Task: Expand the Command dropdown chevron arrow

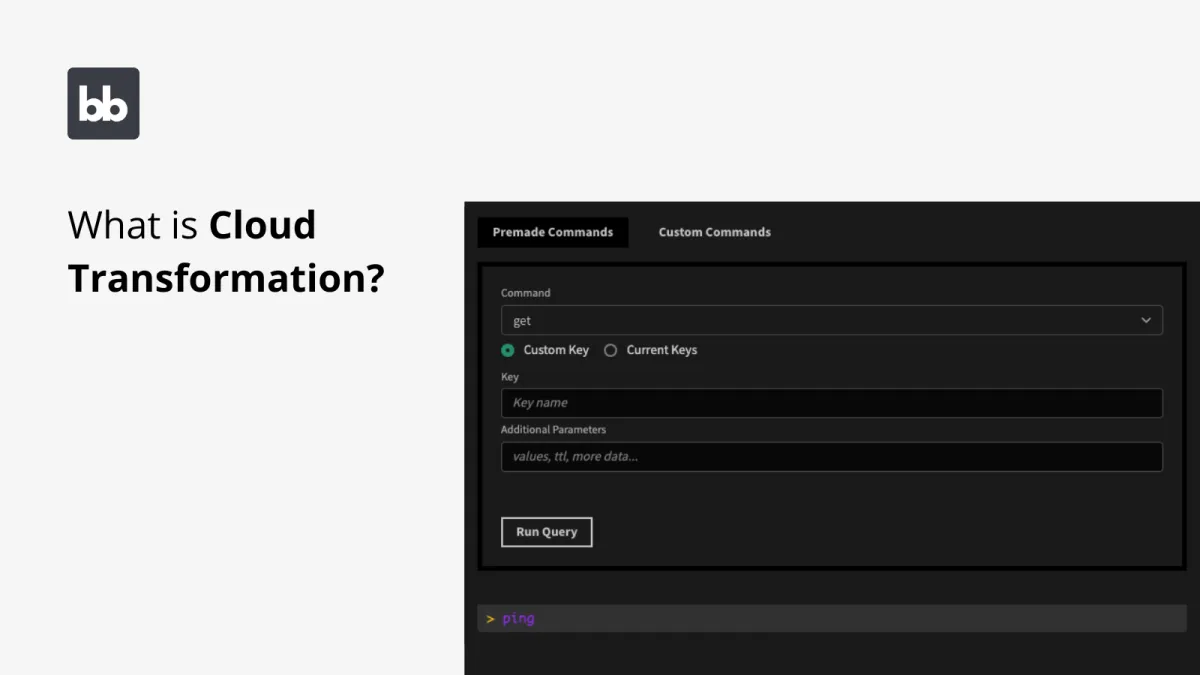Action: click(x=1146, y=320)
